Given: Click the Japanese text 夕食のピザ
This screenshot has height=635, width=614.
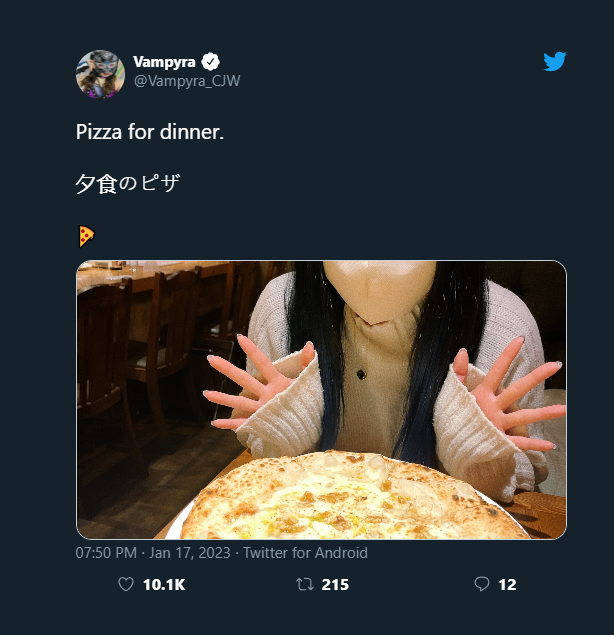Looking at the screenshot, I should 127,184.
